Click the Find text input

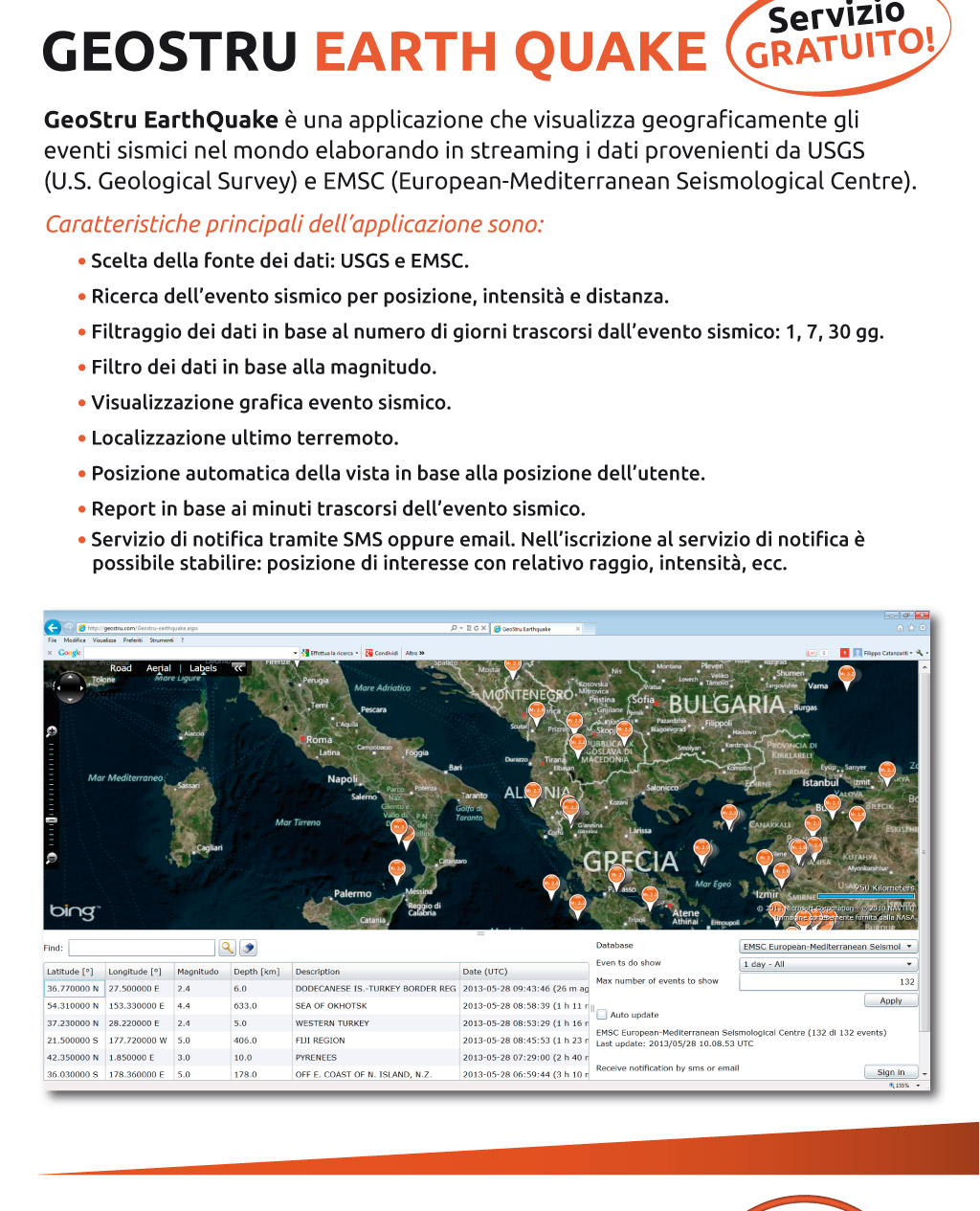tap(142, 948)
